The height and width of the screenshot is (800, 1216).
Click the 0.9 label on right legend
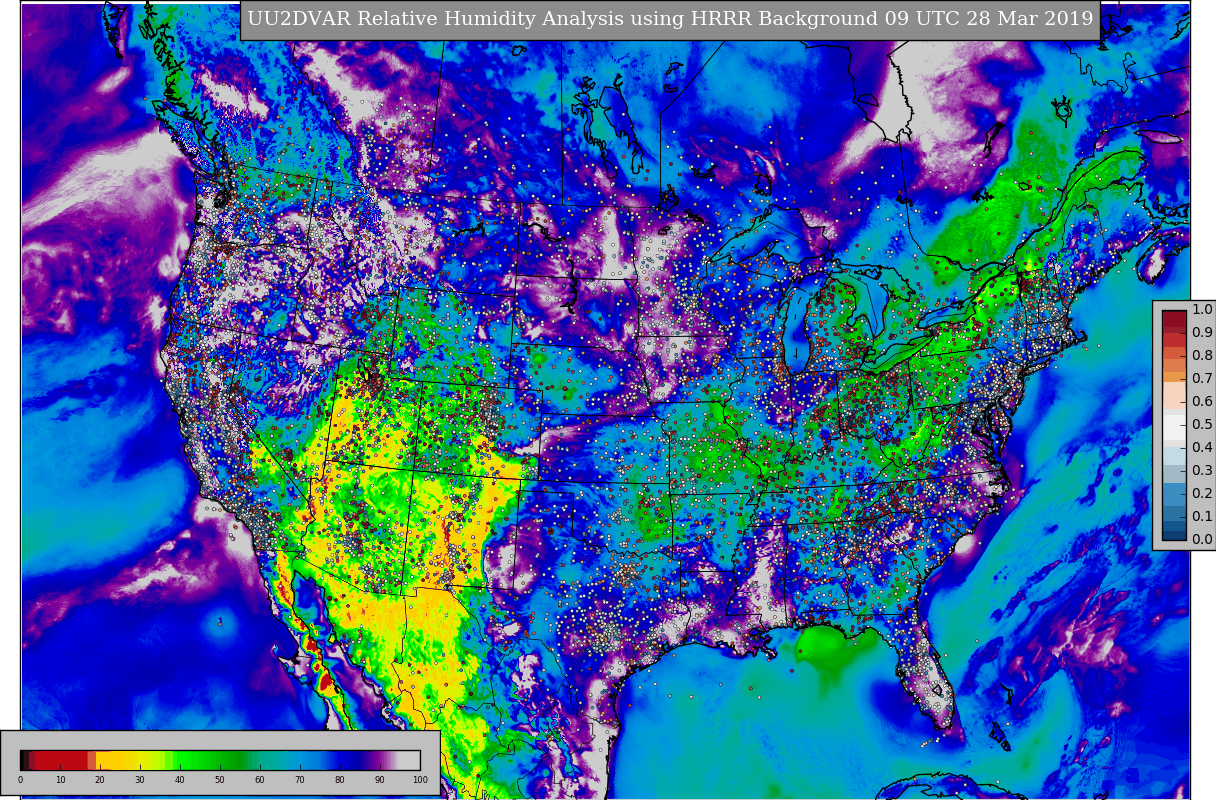point(1202,332)
